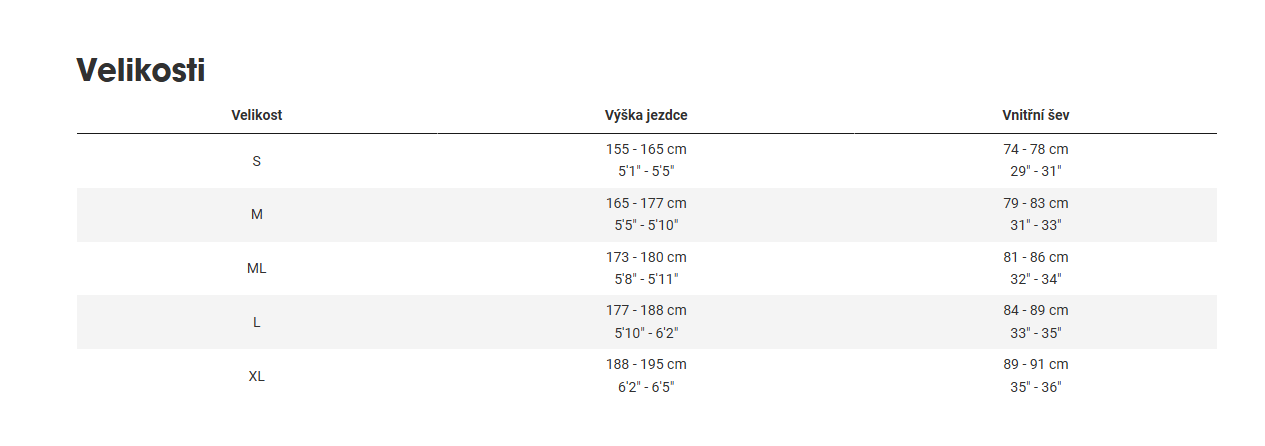The width and height of the screenshot is (1265, 446).
Task: Click rider height 188 - 195 cm
Action: click(x=646, y=364)
